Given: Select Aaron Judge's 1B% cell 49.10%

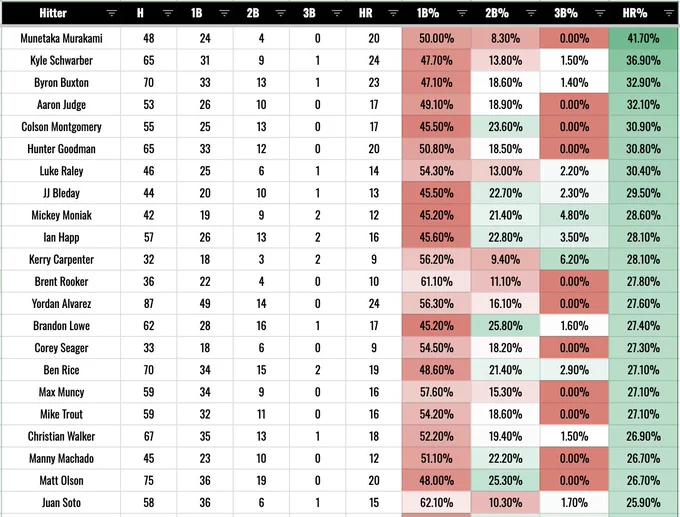Looking at the screenshot, I should 436,105.
